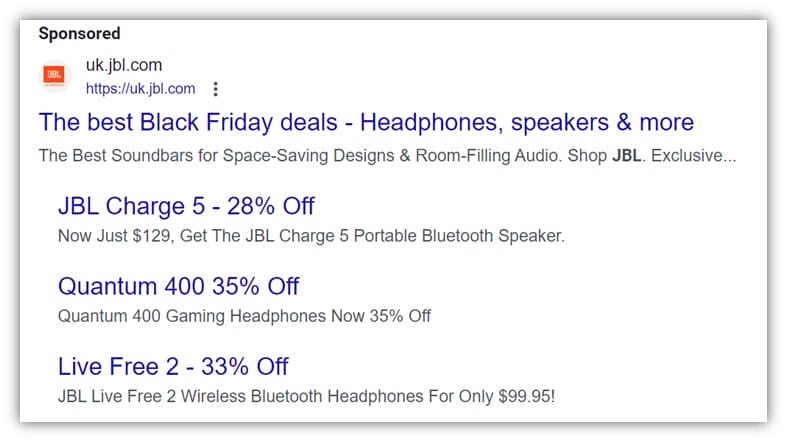Click 'Now 35% Off' in Quantum description
The width and height of the screenshot is (787, 442).
[x=387, y=316]
